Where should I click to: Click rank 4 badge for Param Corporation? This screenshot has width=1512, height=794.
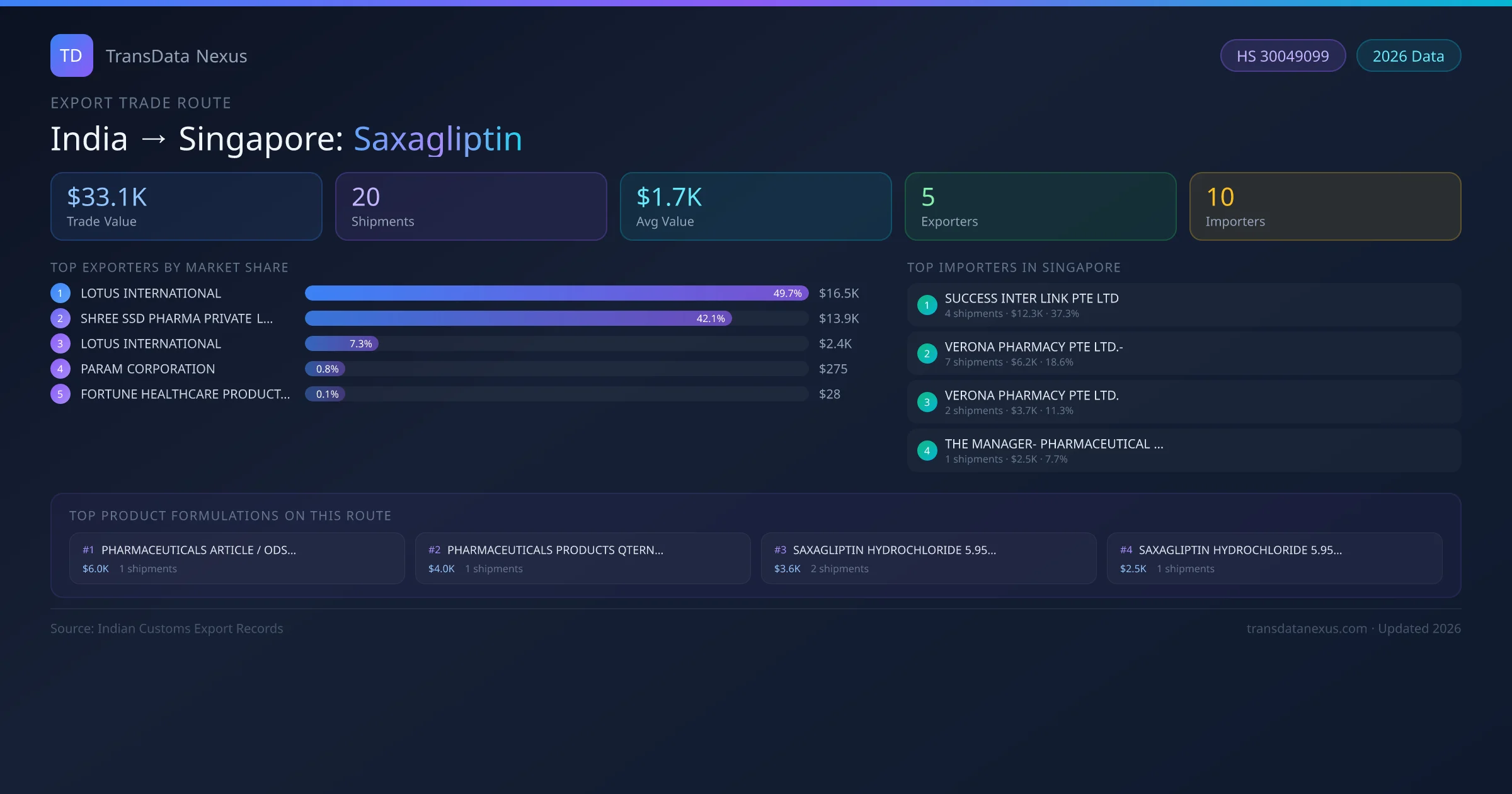pos(60,369)
